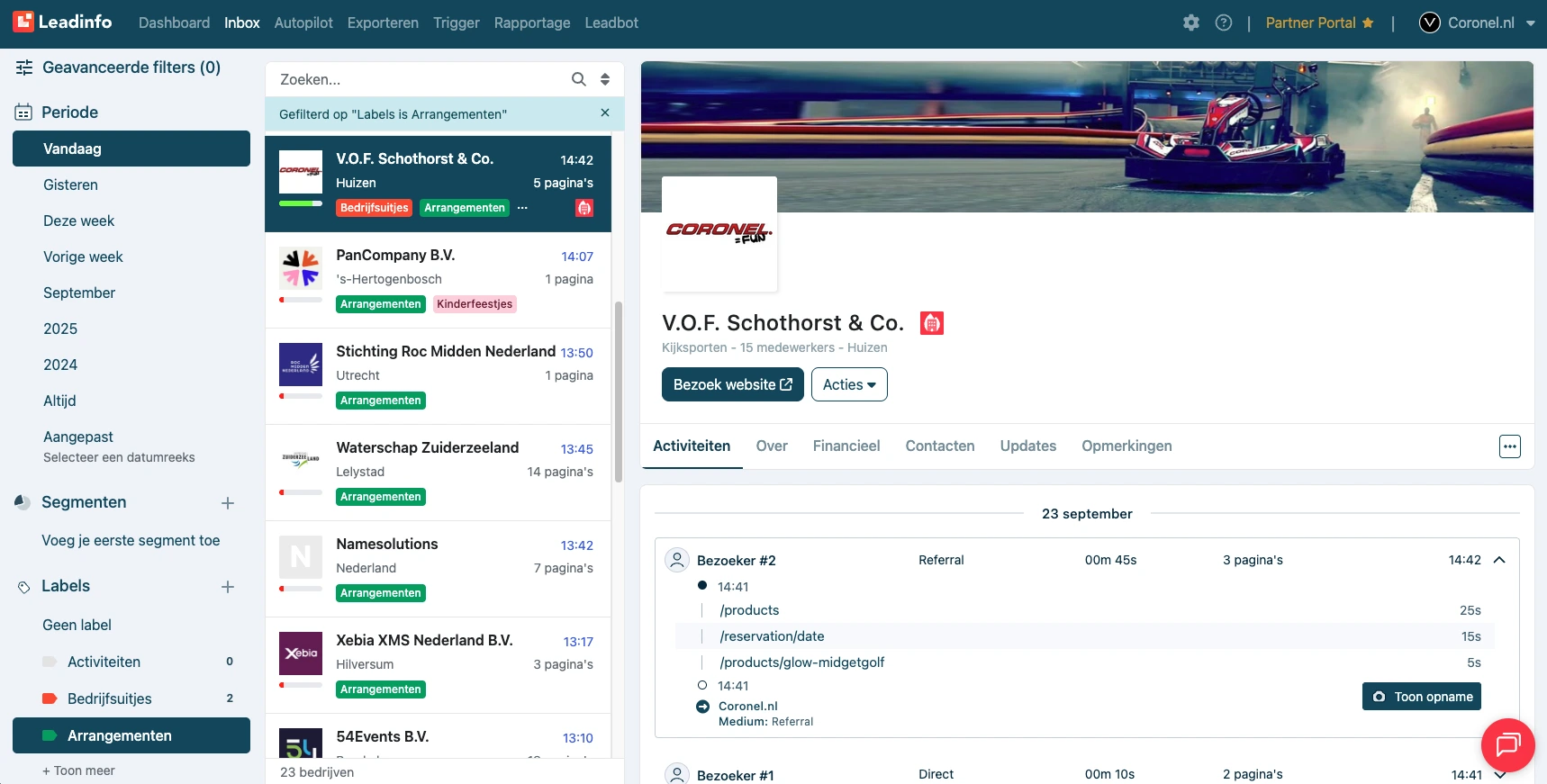Image resolution: width=1547 pixels, height=784 pixels.
Task: Open Coronel.nl account dropdown arrow
Action: [x=1531, y=23]
